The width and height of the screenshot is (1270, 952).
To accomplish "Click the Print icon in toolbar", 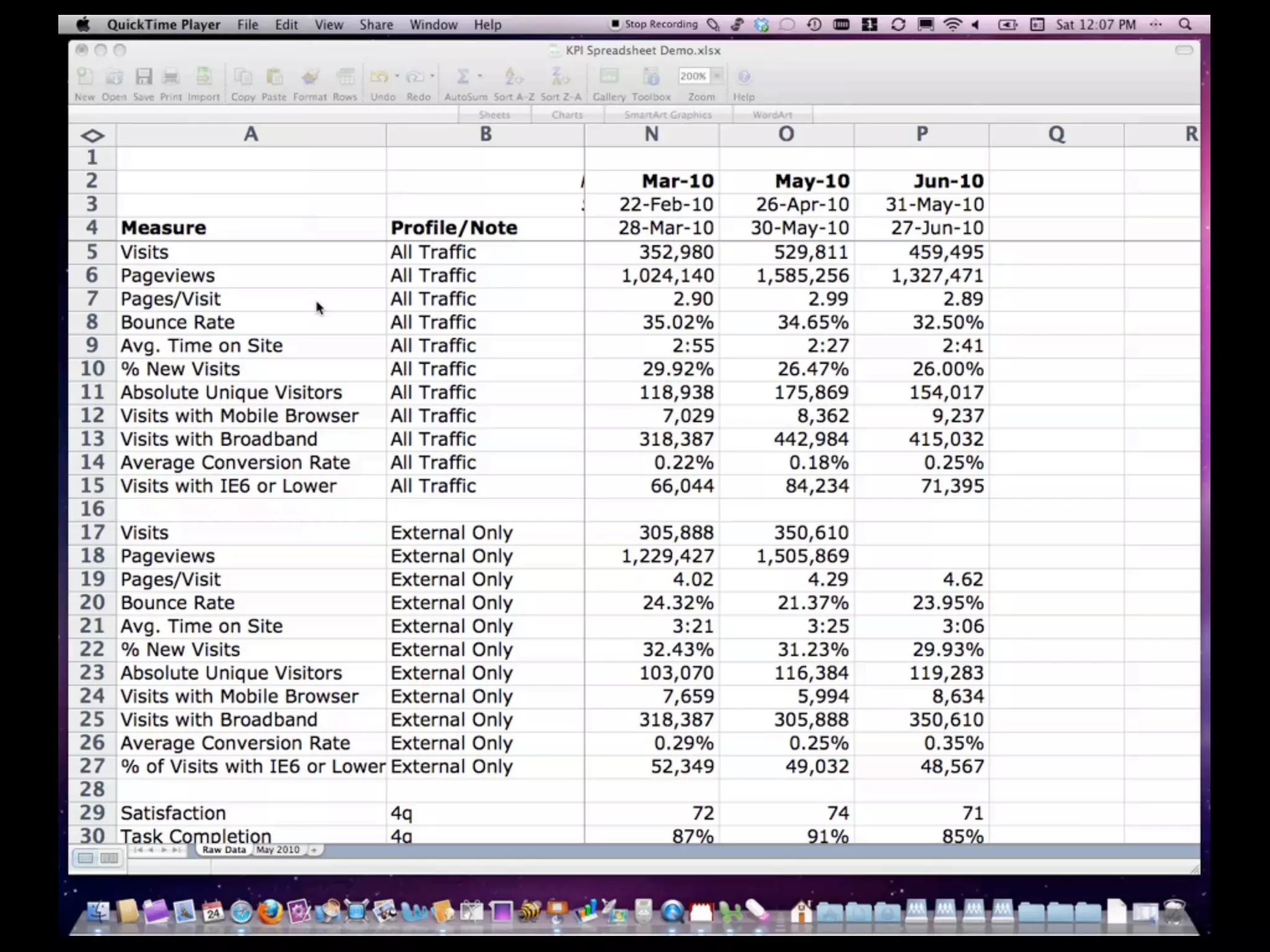I will pyautogui.click(x=171, y=77).
